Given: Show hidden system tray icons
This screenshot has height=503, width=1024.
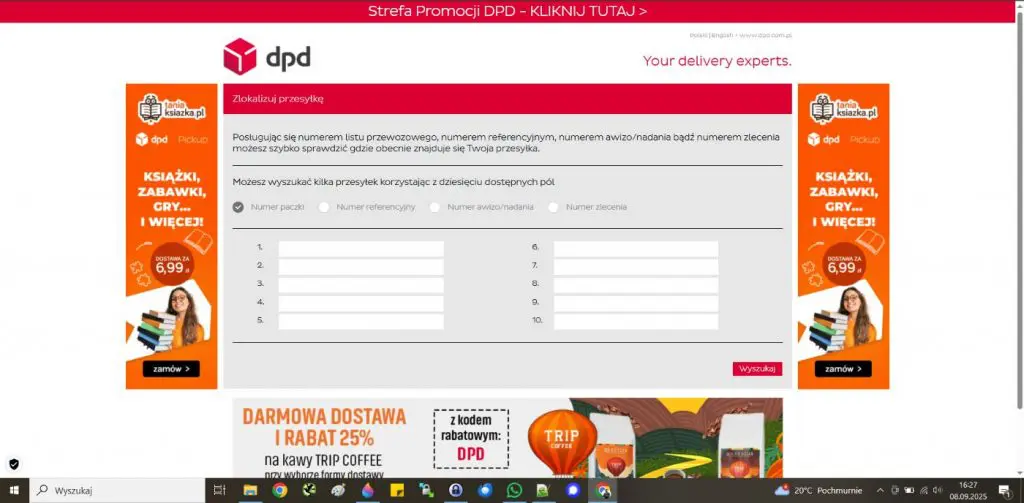Looking at the screenshot, I should pos(880,490).
